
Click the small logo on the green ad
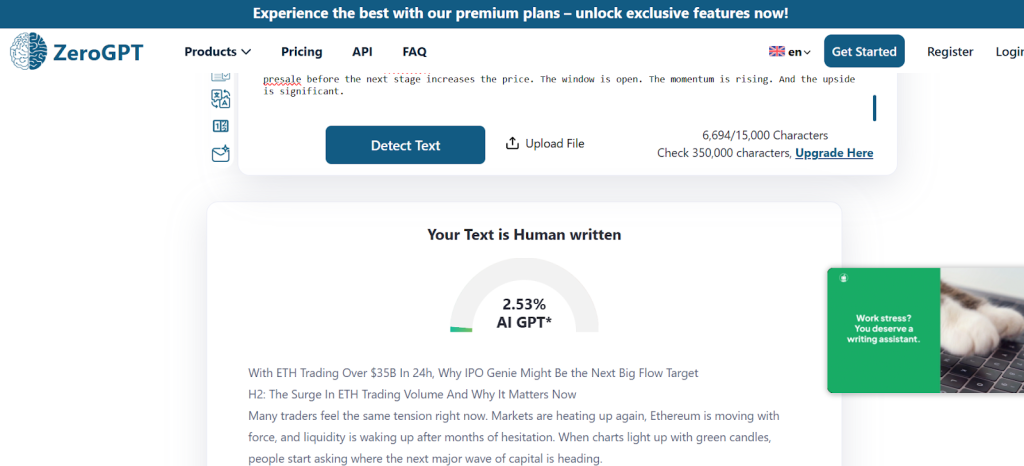(844, 278)
